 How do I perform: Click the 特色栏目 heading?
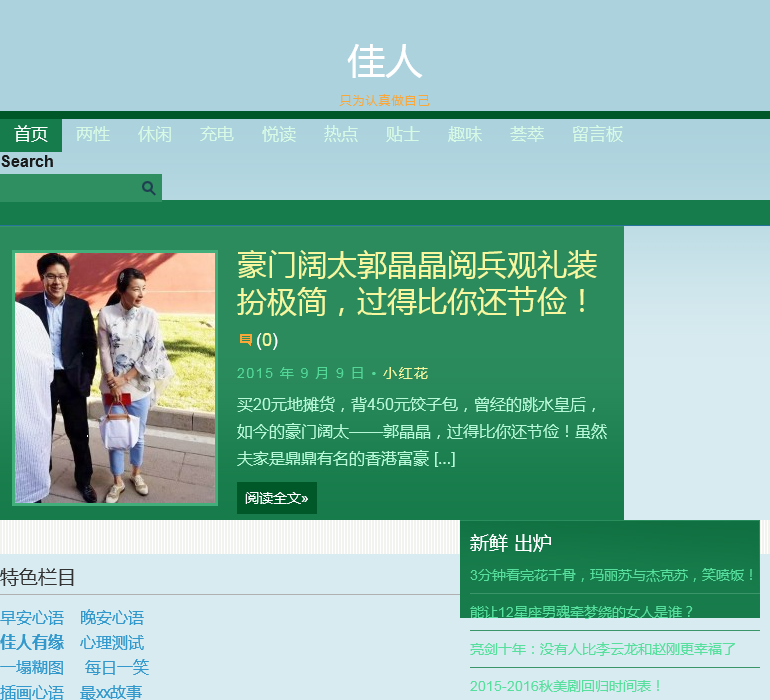(x=37, y=577)
